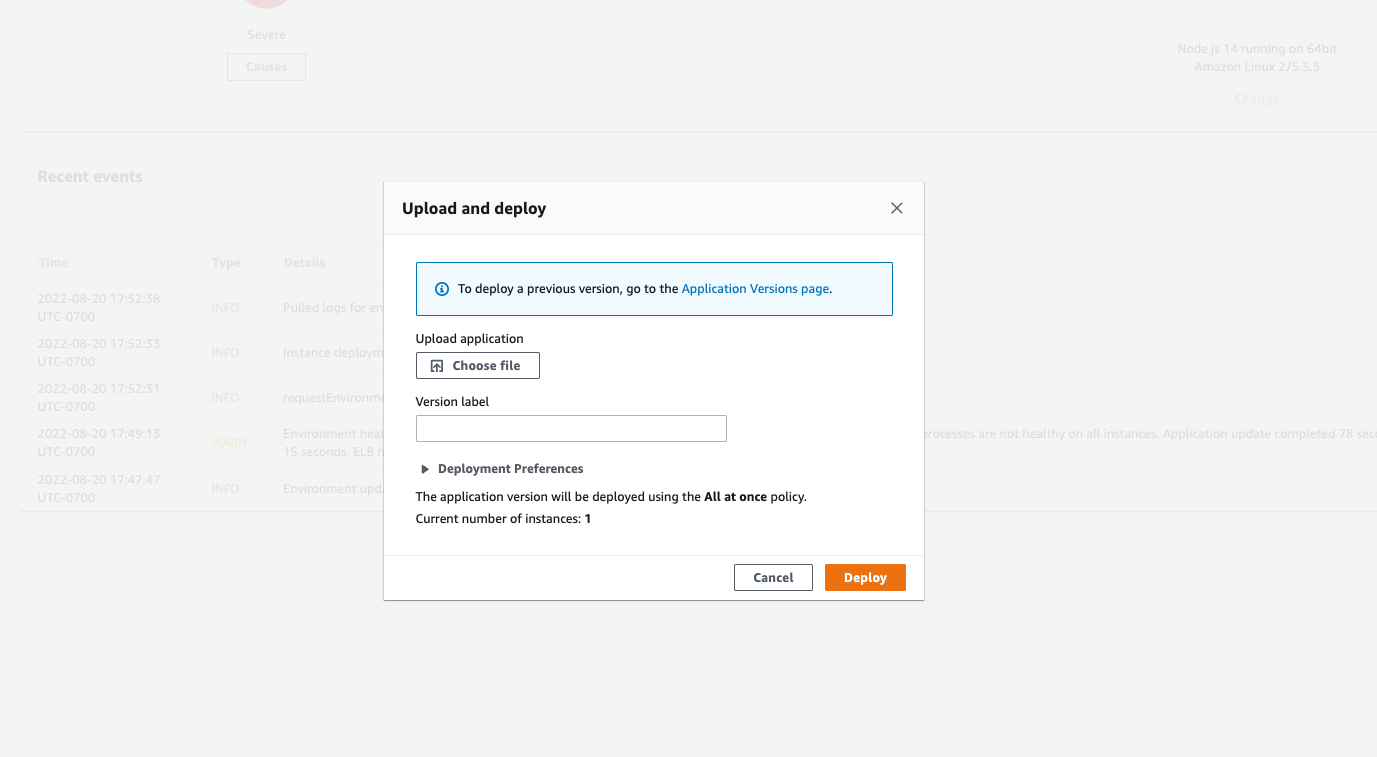Choose a file to upload the application
The height and width of the screenshot is (757, 1377).
point(477,365)
